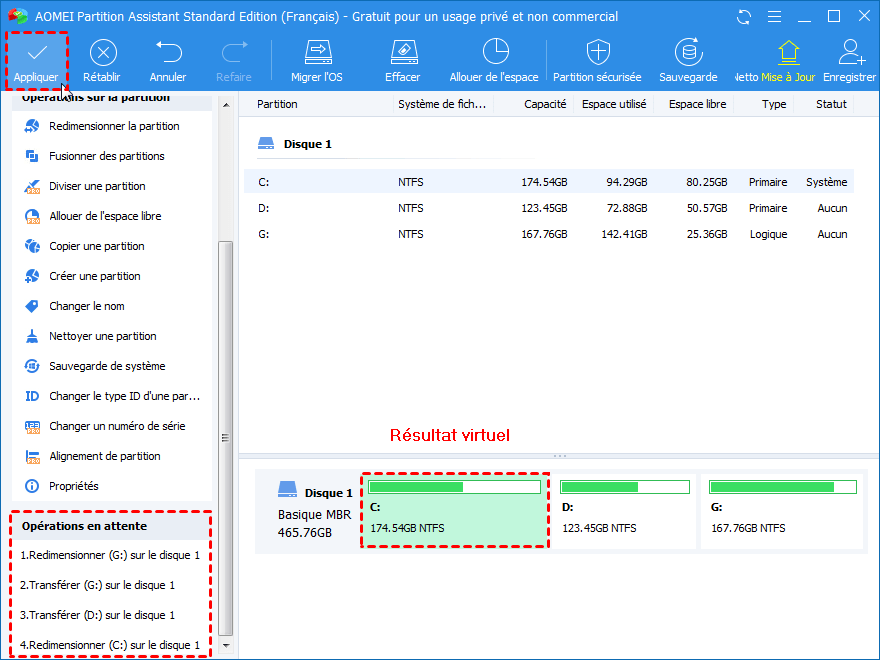
Task: Click the 80.25GB free space cell
Action: [706, 182]
